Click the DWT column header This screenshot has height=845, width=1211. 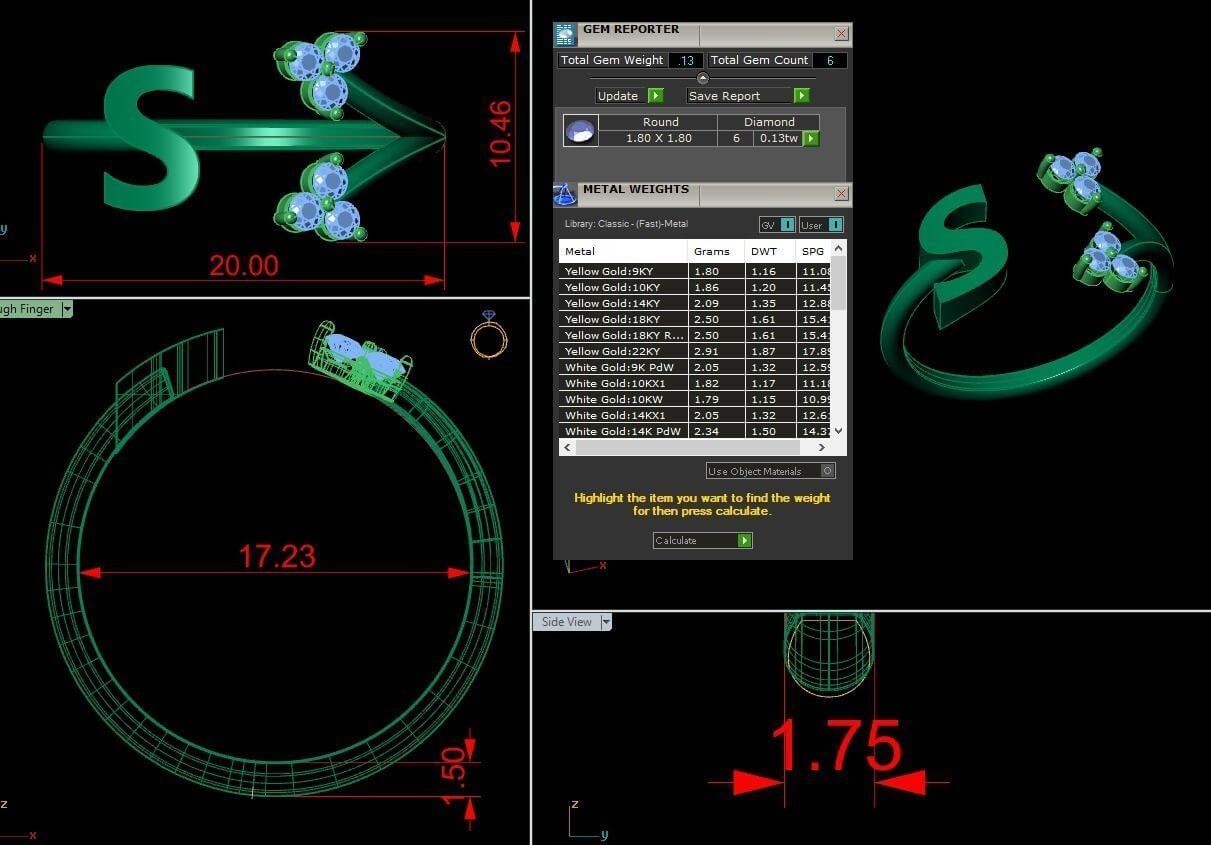click(770, 251)
